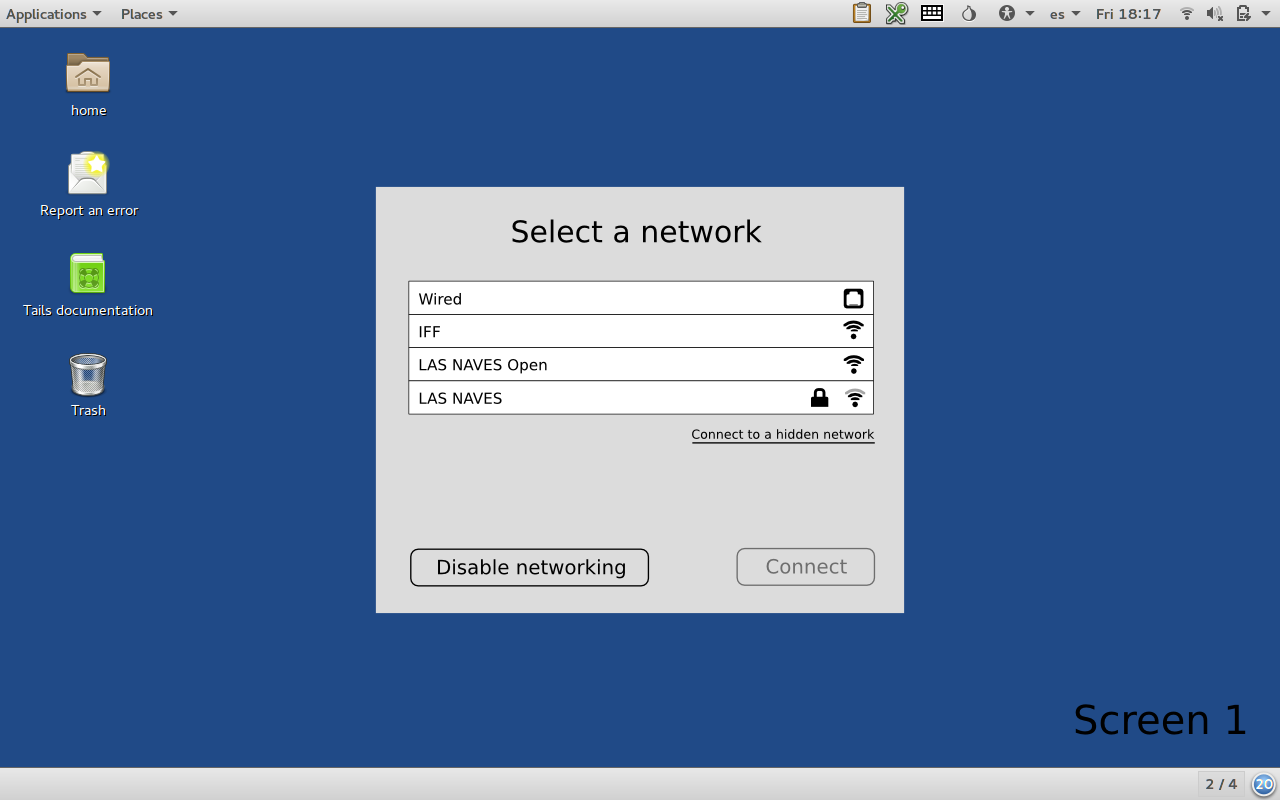Open the on-screen keyboard icon
This screenshot has width=1280, height=800.
[x=932, y=13]
